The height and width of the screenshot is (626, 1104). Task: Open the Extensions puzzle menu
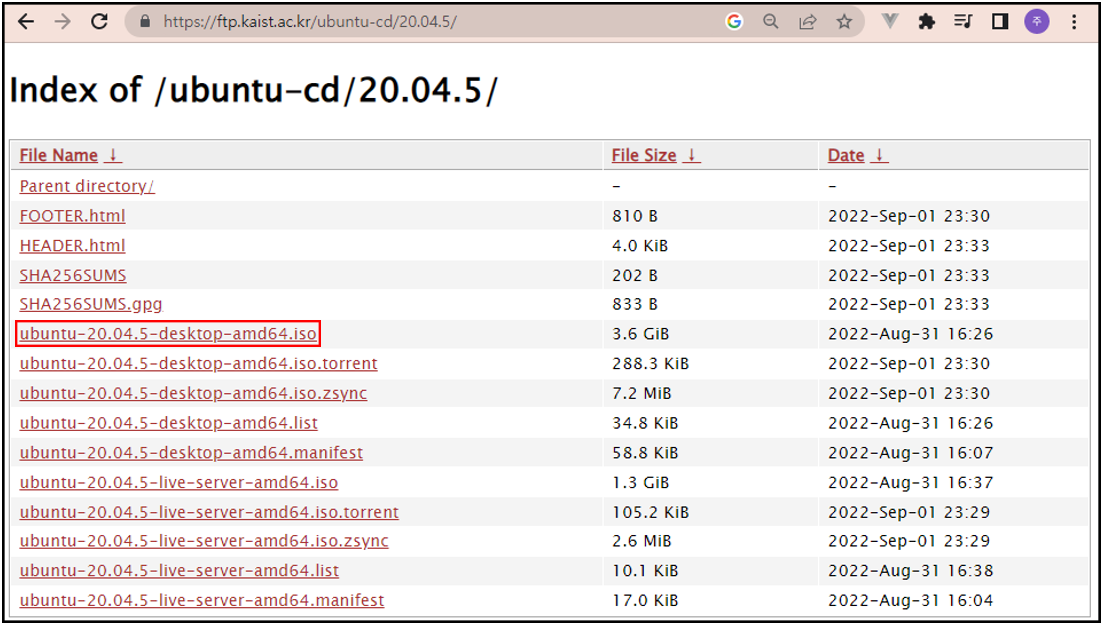pyautogui.click(x=927, y=22)
